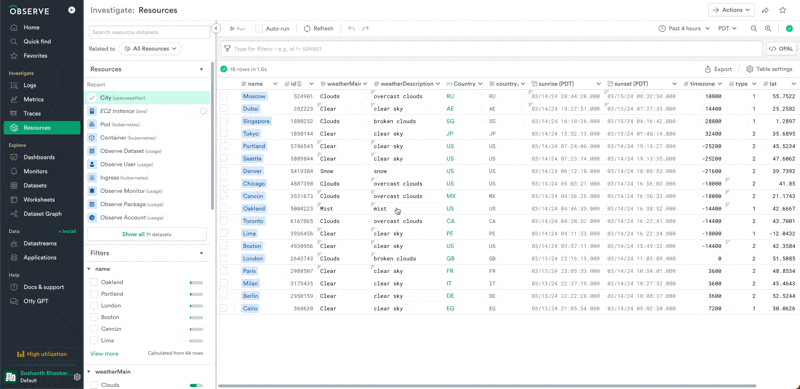This screenshot has height=389, width=800.
Task: Open the OPAL editor button
Action: click(781, 49)
